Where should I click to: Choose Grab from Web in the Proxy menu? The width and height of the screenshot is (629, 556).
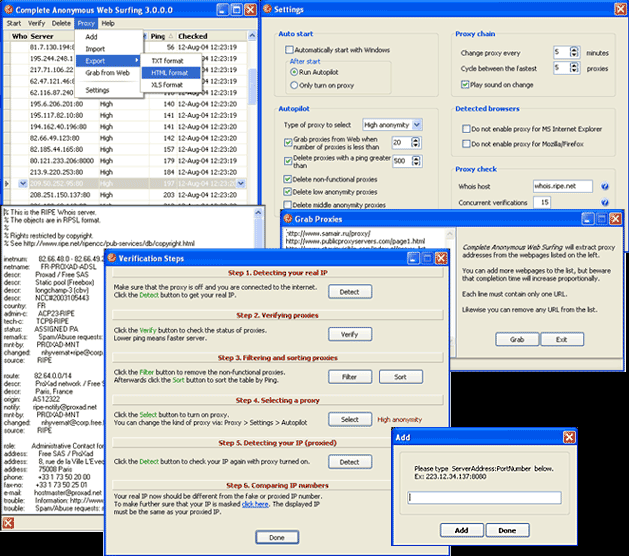point(107,73)
